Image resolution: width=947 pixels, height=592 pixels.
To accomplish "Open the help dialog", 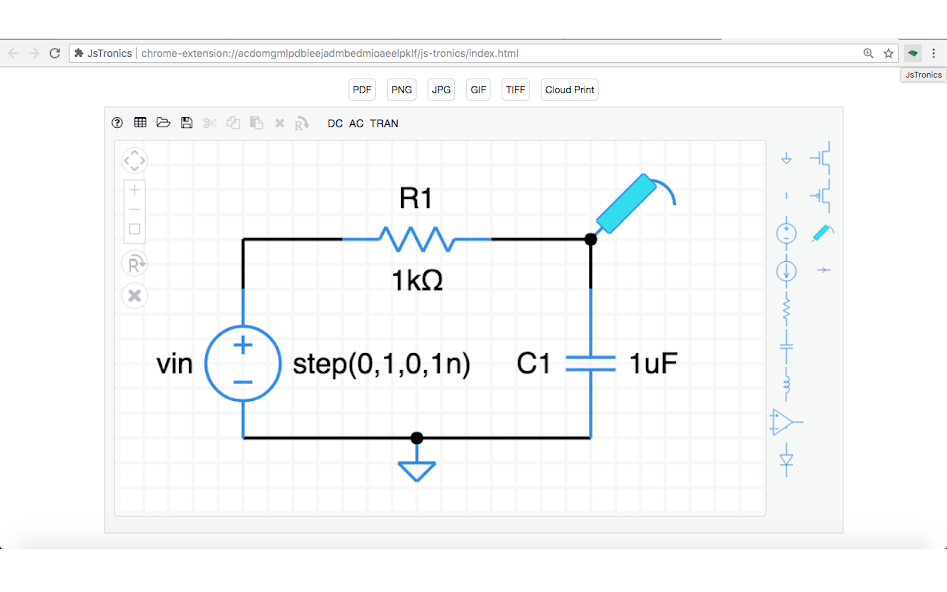I will point(117,122).
